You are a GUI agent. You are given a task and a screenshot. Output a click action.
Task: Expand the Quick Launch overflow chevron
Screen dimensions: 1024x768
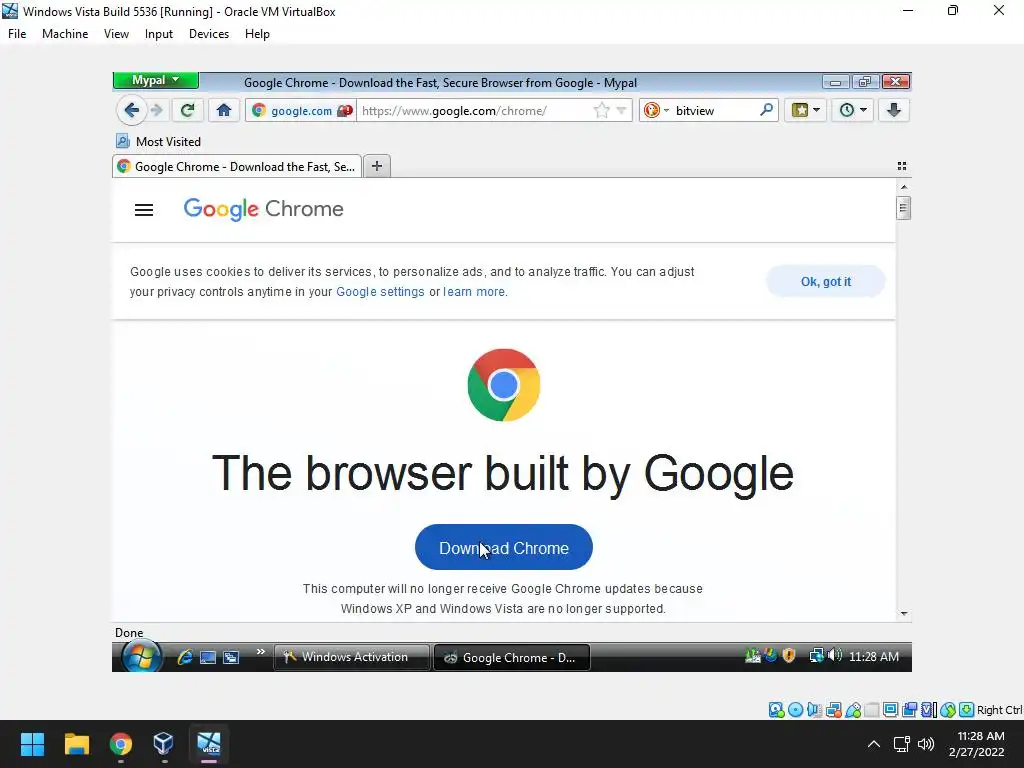pyautogui.click(x=261, y=652)
